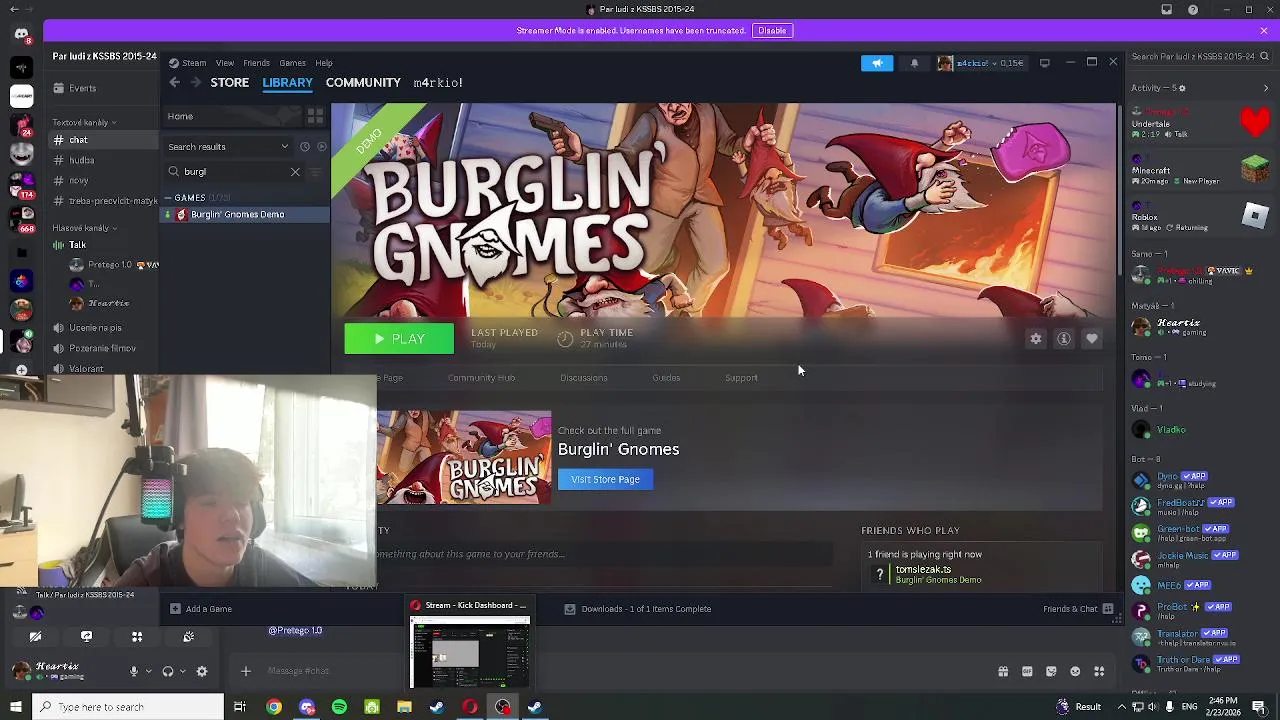Screen dimensions: 1280x720
Task: Open Steam announcements megaphone button
Action: (877, 63)
